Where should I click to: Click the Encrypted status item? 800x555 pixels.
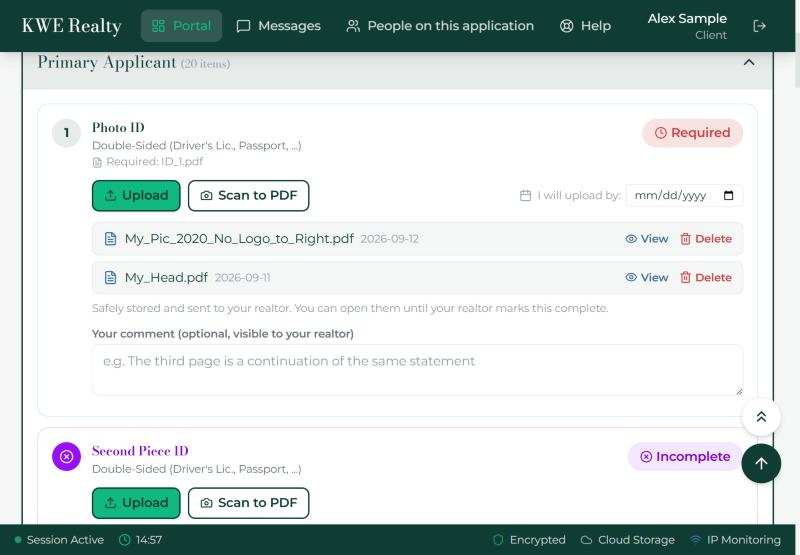(x=529, y=540)
